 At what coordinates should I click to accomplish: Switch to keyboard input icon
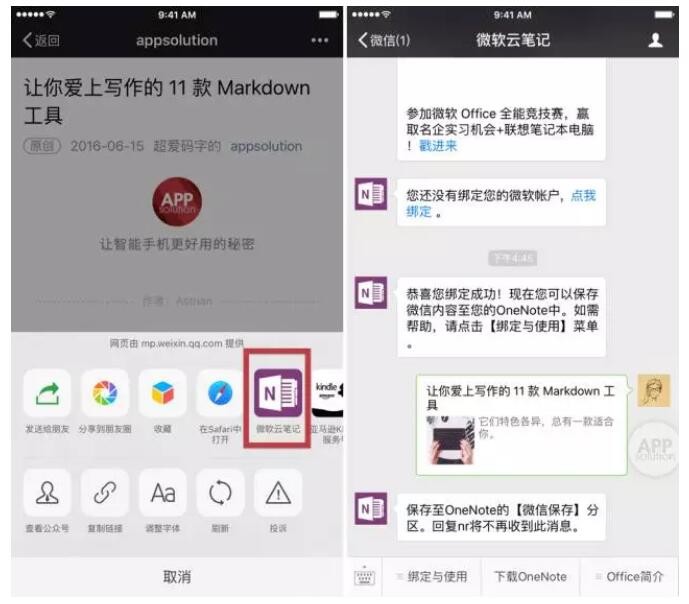tap(364, 577)
